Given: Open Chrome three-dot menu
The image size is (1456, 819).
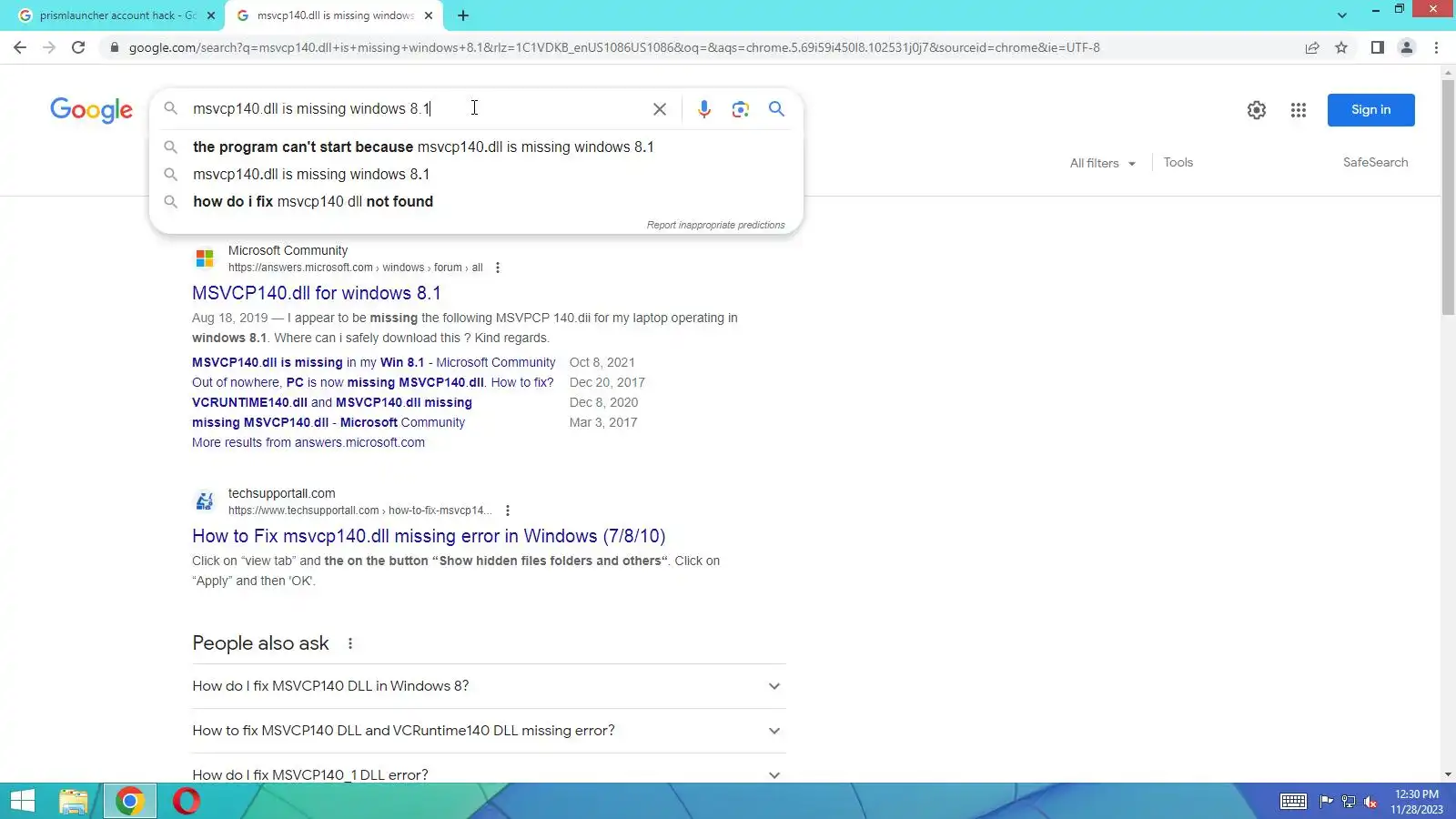Looking at the screenshot, I should pos(1437,47).
